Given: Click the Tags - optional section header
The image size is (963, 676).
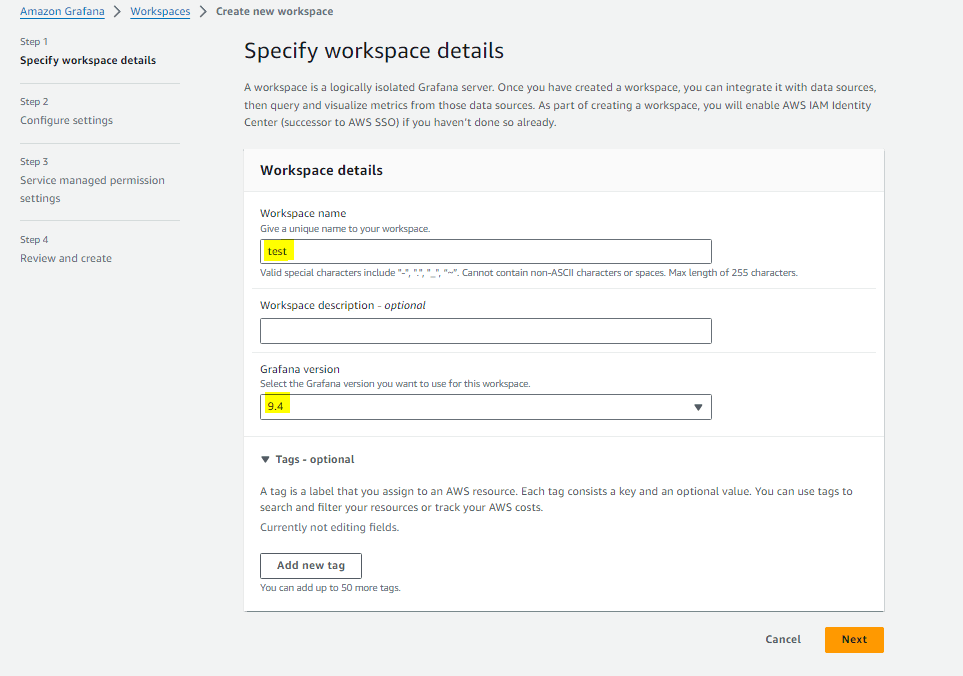Looking at the screenshot, I should coord(314,460).
